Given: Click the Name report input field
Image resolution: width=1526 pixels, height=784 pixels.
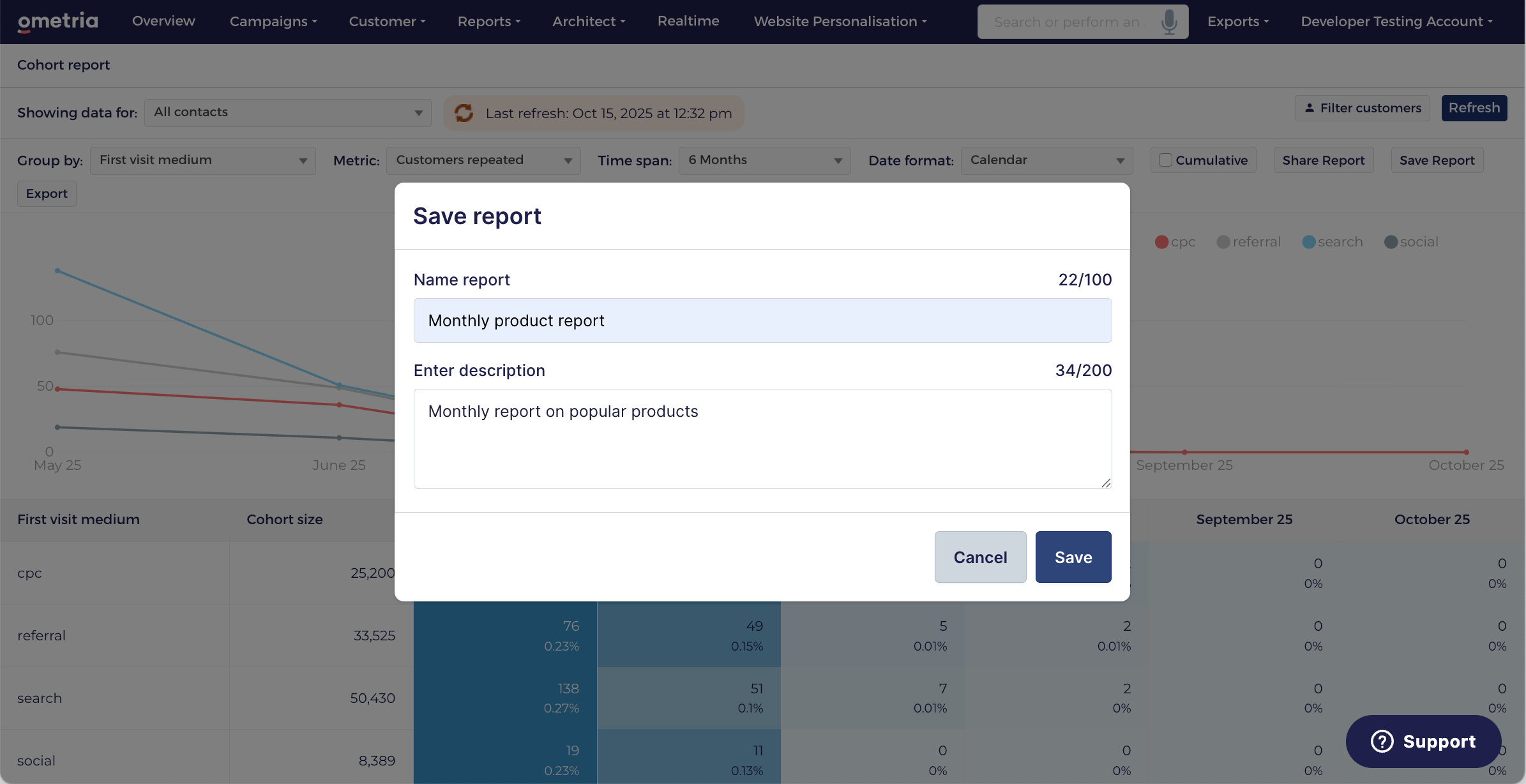Looking at the screenshot, I should click(763, 320).
